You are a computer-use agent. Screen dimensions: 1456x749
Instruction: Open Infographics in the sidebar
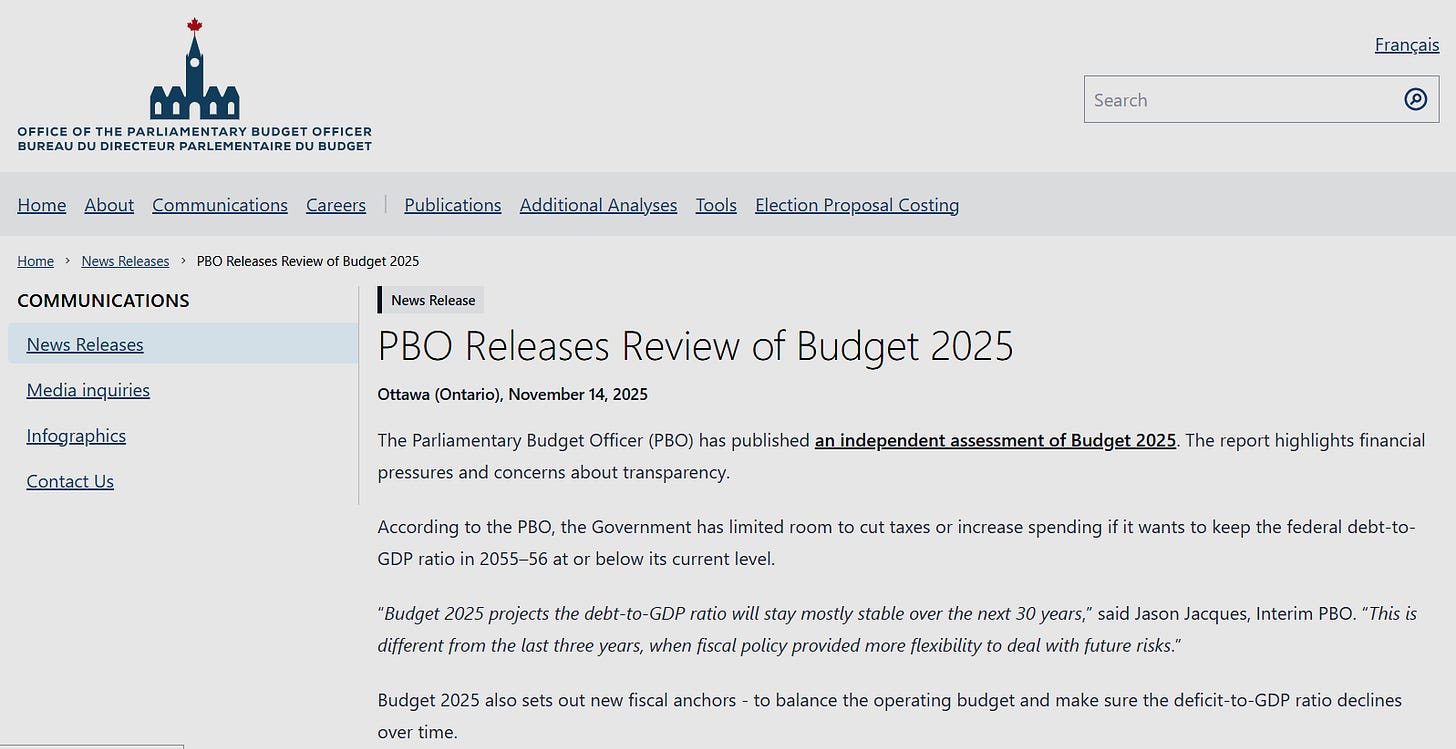(76, 436)
